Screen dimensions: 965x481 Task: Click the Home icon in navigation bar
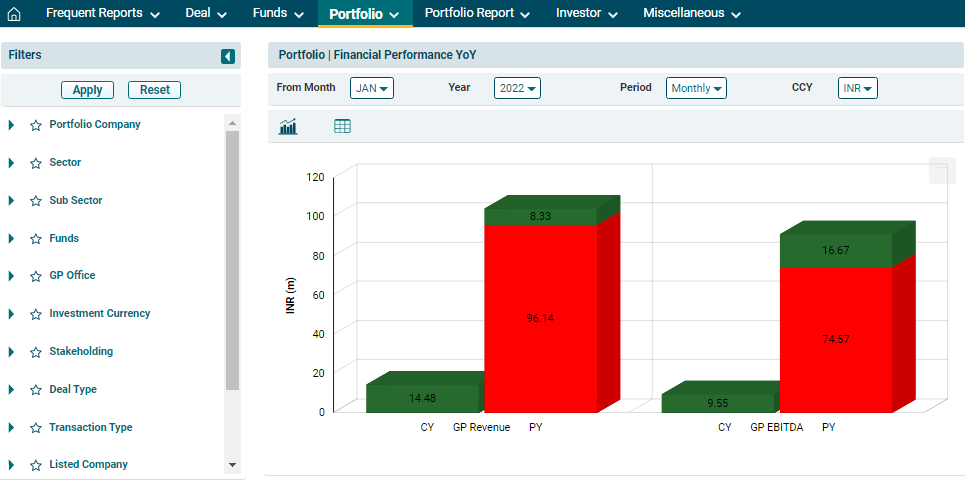point(14,14)
